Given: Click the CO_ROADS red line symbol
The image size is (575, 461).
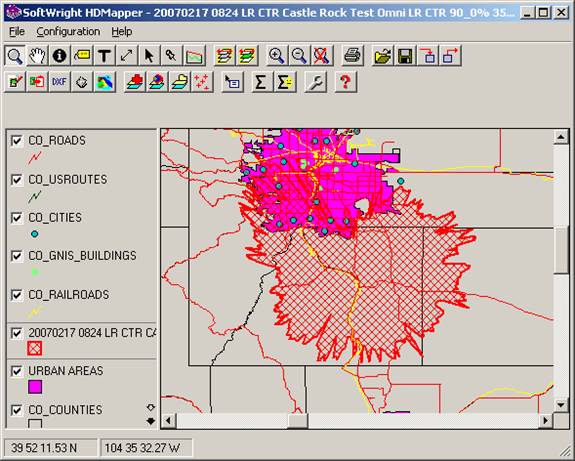Looking at the screenshot, I should [35, 157].
